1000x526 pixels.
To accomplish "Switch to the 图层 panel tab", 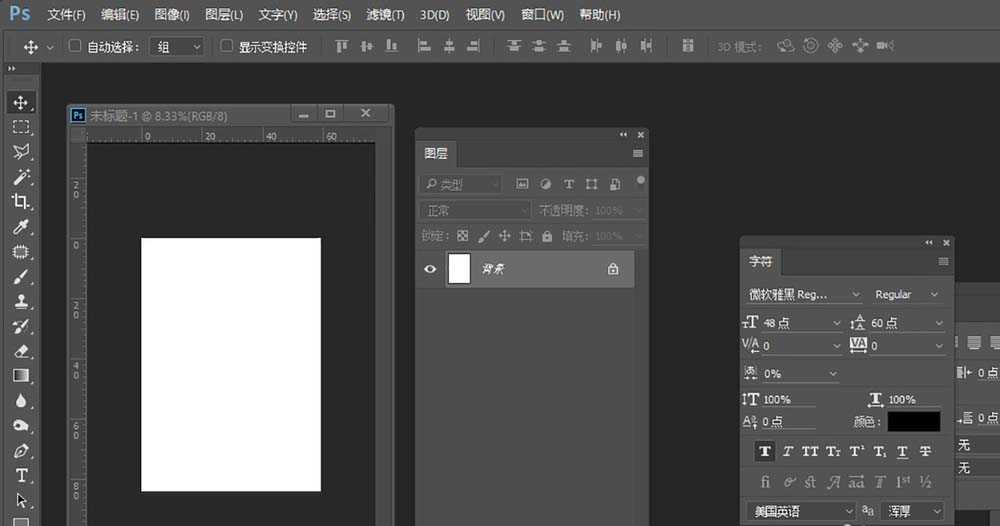I will pyautogui.click(x=436, y=153).
